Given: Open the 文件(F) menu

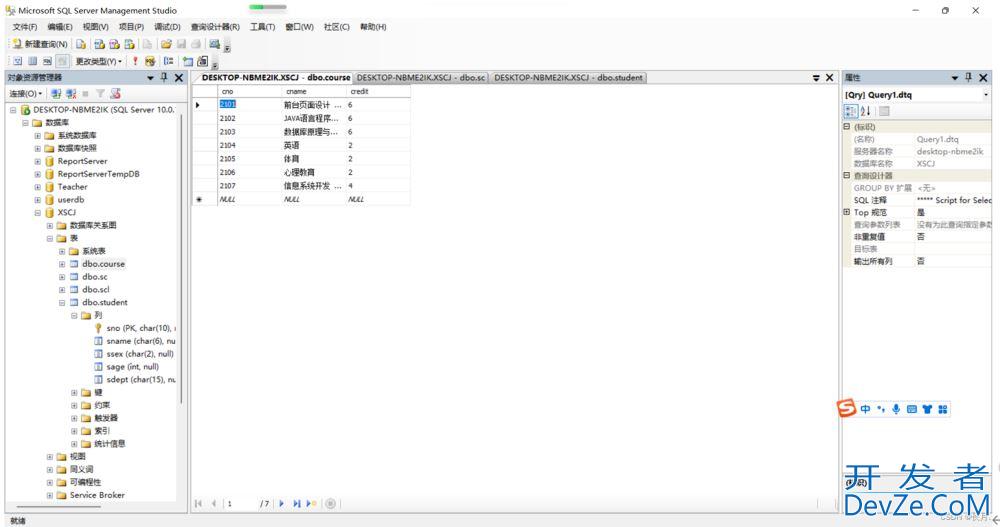Looking at the screenshot, I should (25, 27).
